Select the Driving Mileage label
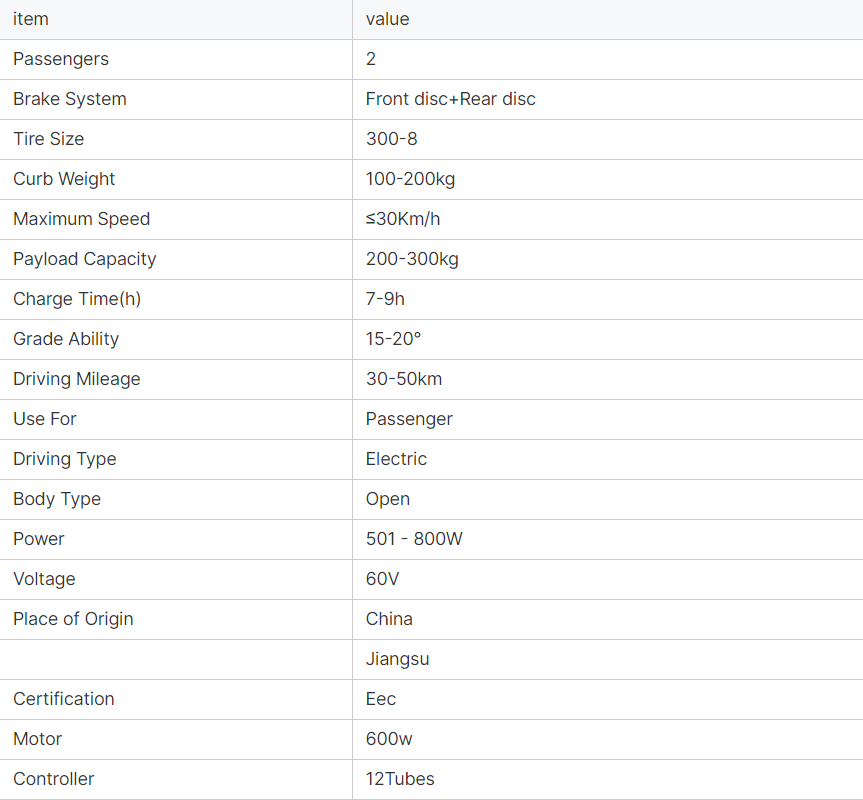The width and height of the screenshot is (863, 800). click(x=77, y=379)
